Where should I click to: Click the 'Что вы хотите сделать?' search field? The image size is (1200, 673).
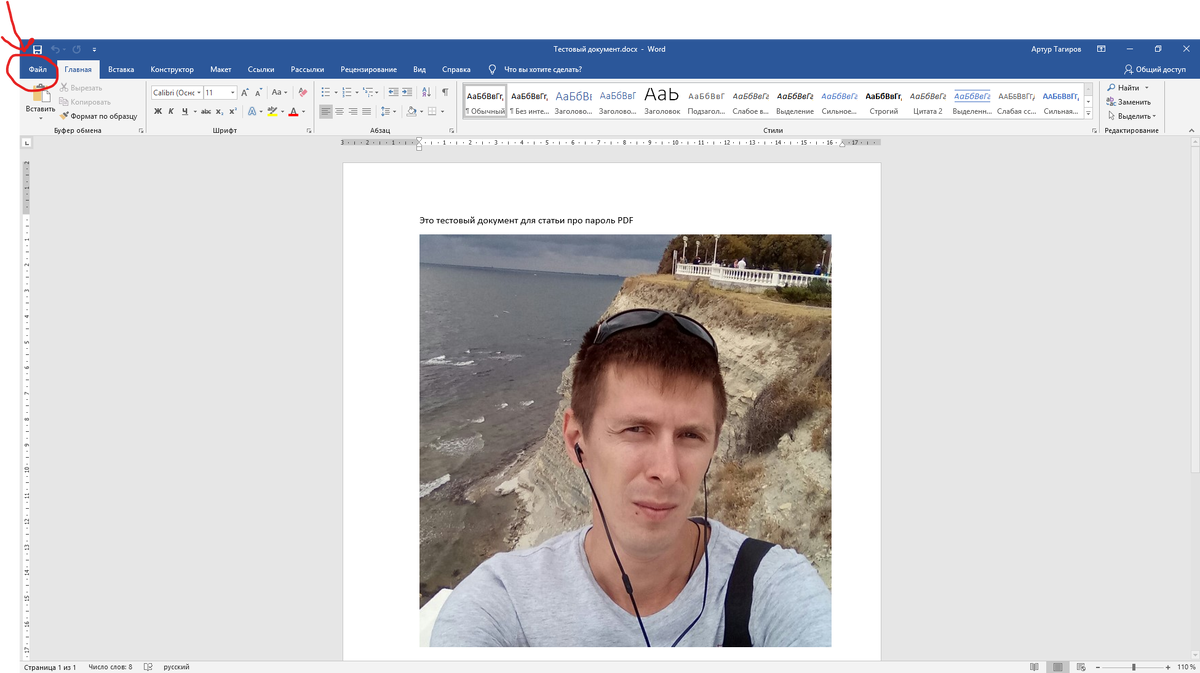click(543, 70)
